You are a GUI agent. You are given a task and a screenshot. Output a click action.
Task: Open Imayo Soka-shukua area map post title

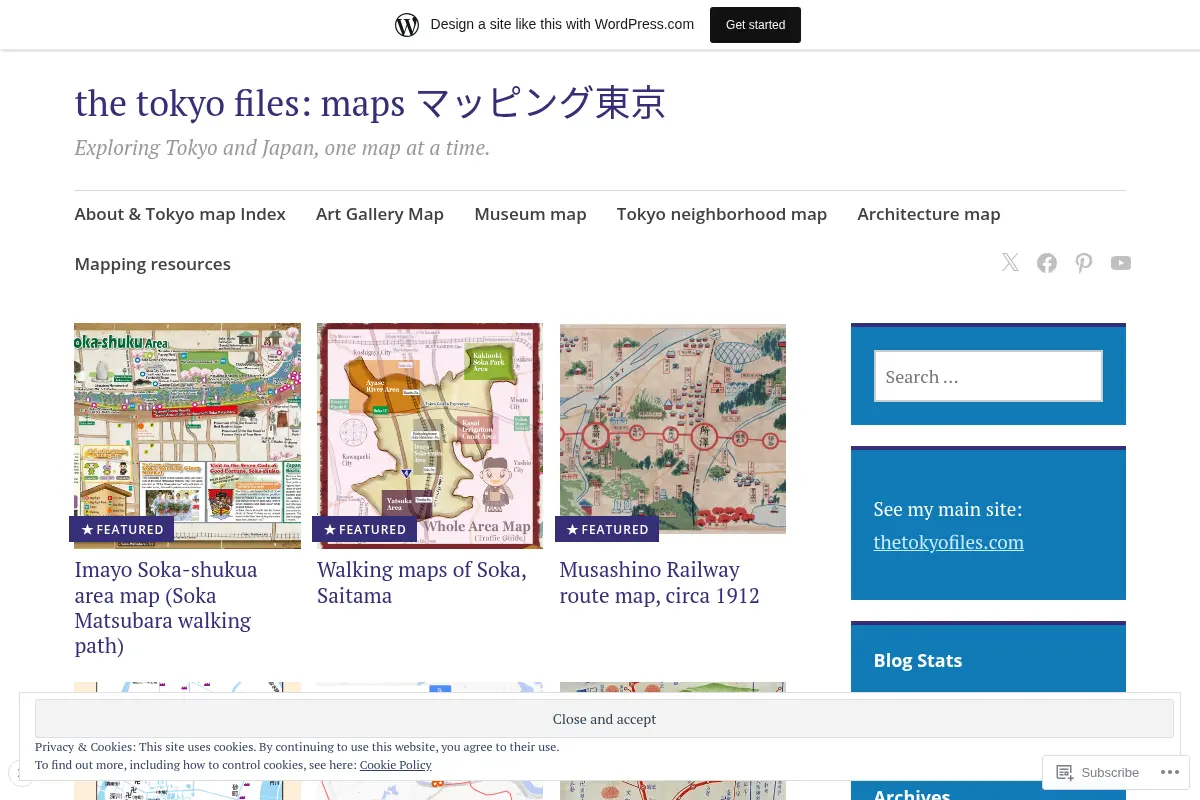[166, 608]
